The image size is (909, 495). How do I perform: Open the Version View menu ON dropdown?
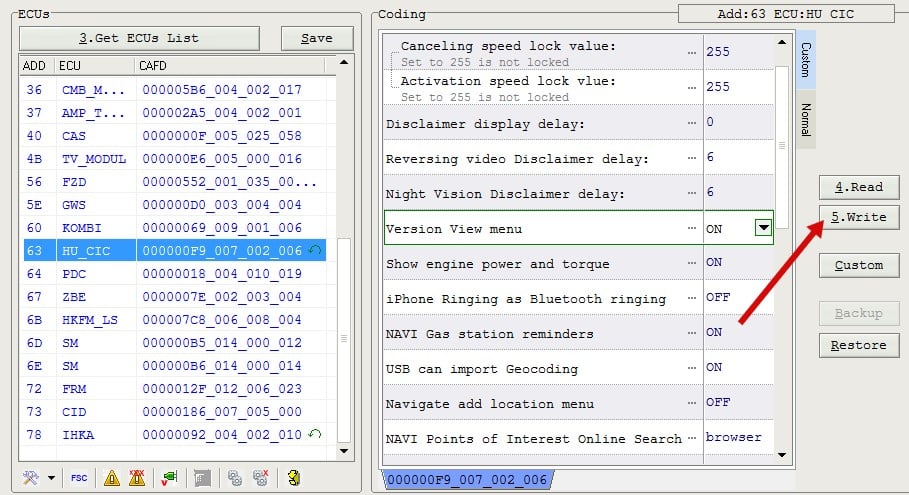tap(763, 228)
